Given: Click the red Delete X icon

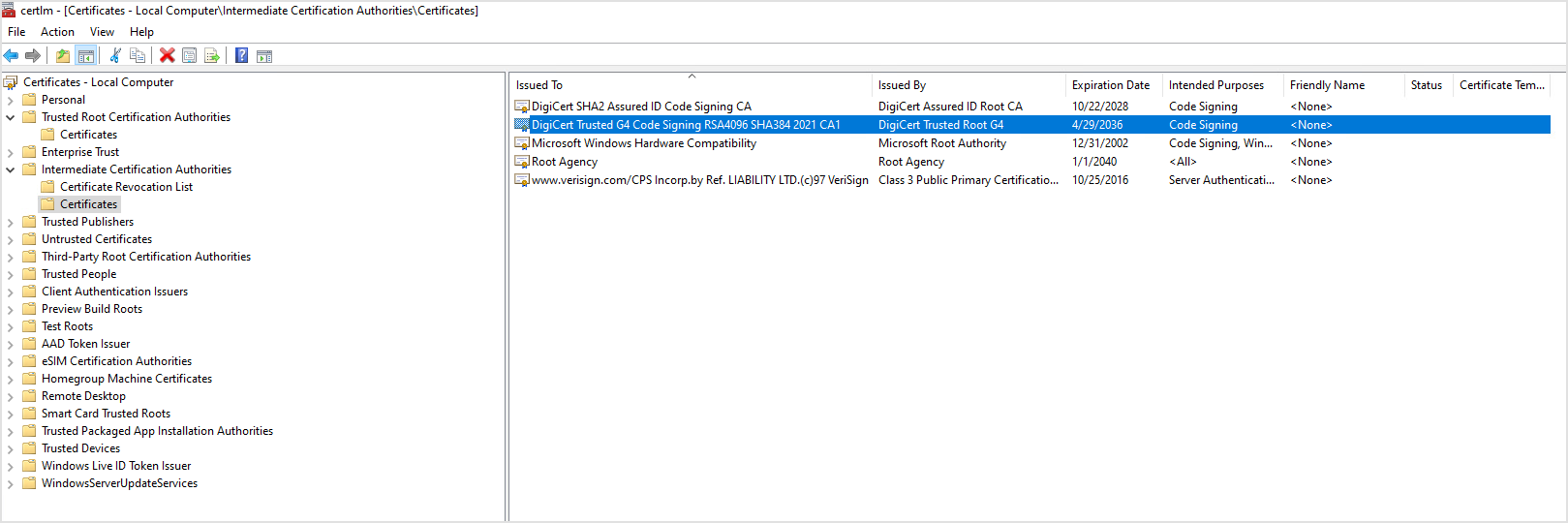Looking at the screenshot, I should pyautogui.click(x=167, y=56).
